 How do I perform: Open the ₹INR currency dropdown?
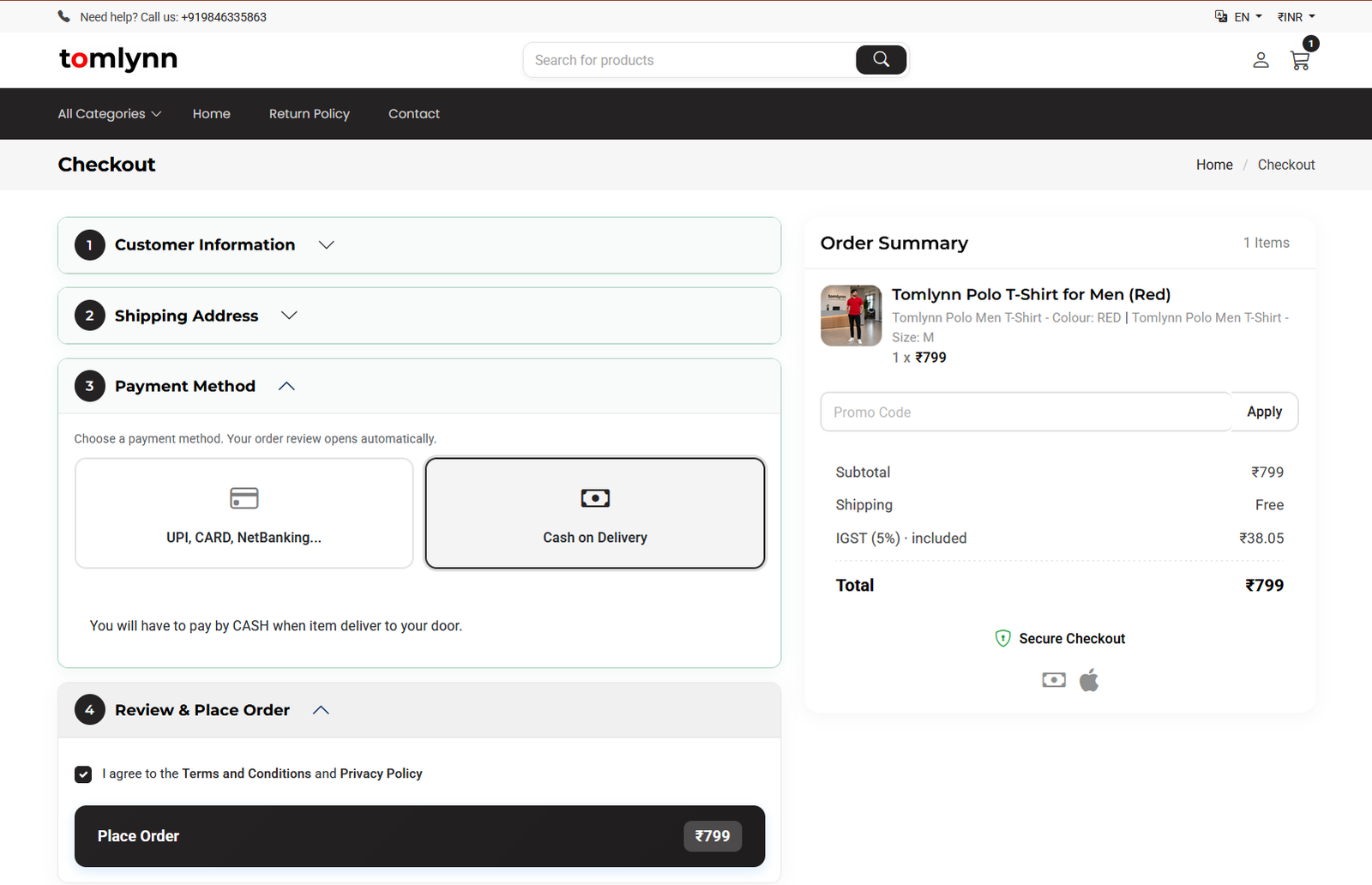pyautogui.click(x=1296, y=16)
